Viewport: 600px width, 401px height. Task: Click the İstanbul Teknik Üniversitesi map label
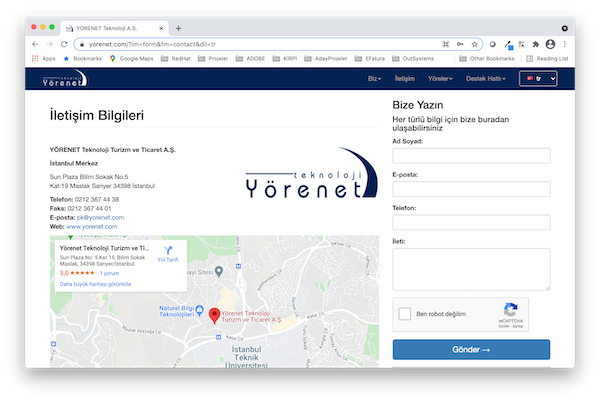246,358
